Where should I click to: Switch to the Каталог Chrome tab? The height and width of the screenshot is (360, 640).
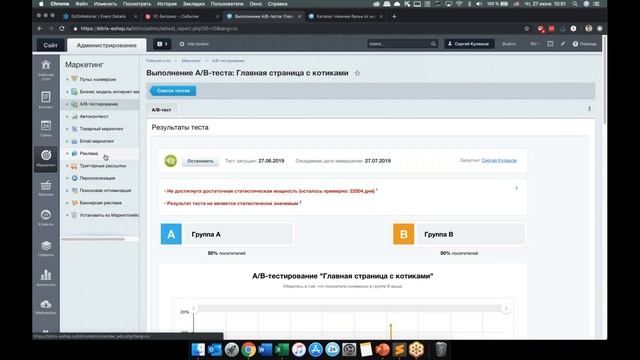pyautogui.click(x=345, y=16)
